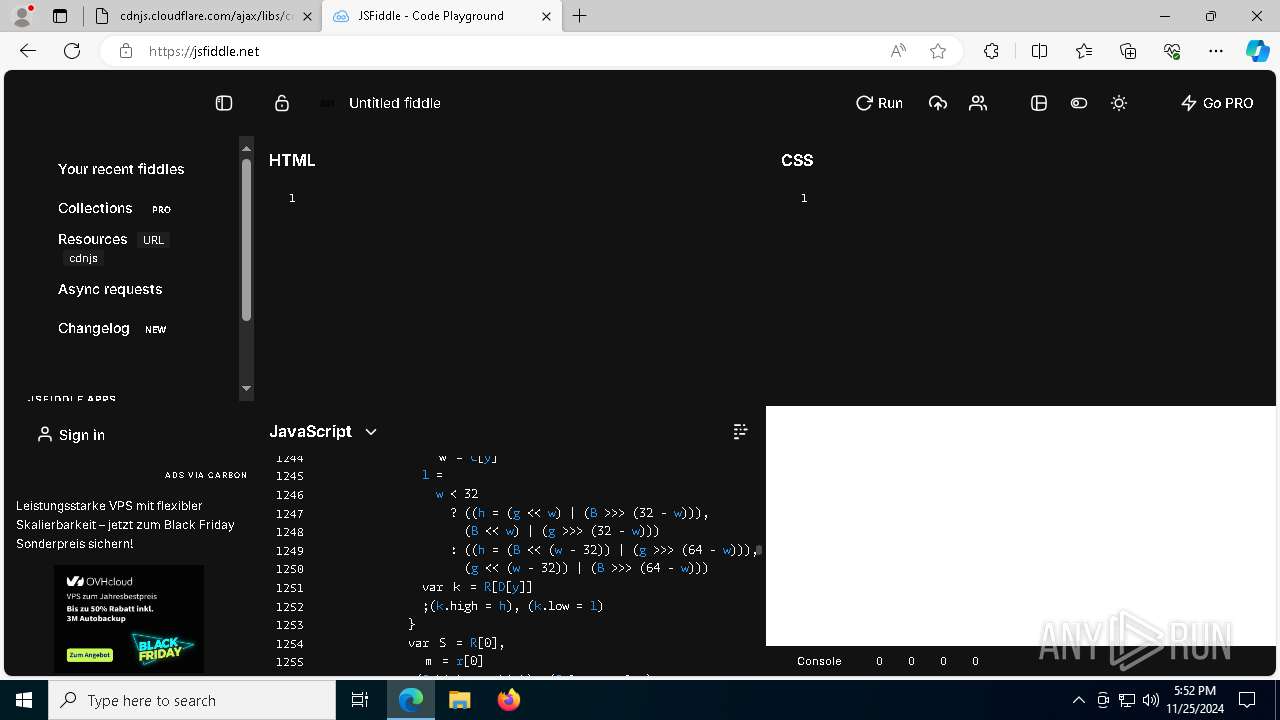1280x720 pixels.
Task: Click the lock privacy icon beside fiddle title
Action: [282, 103]
